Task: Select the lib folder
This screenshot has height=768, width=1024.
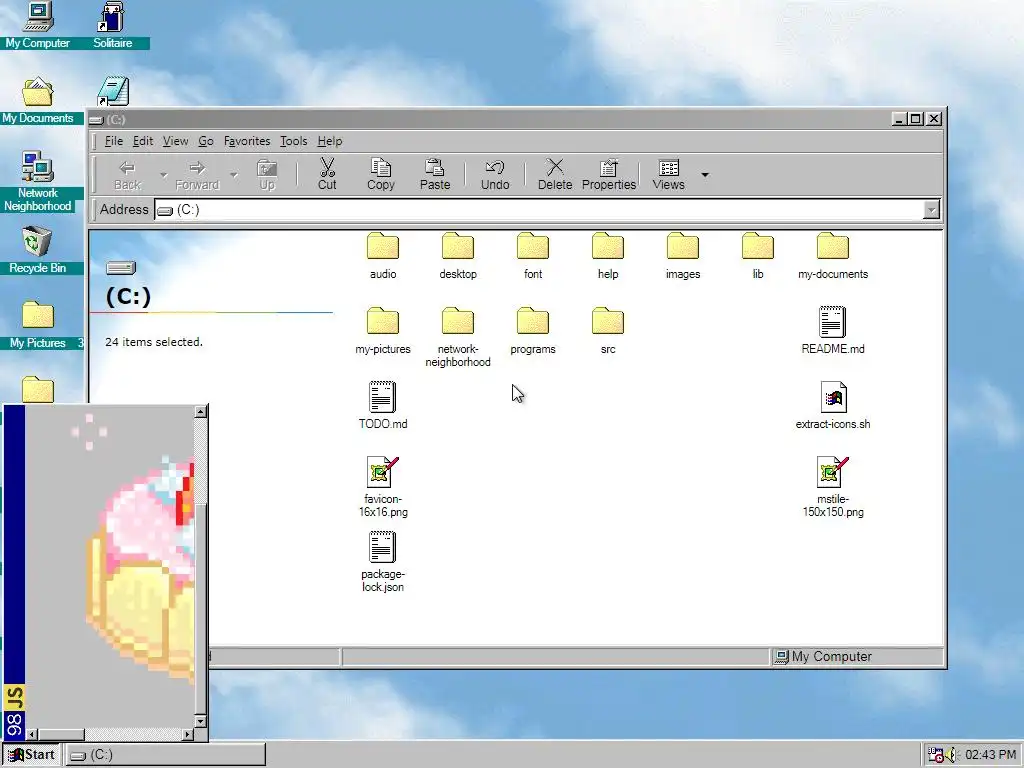Action: (x=758, y=256)
